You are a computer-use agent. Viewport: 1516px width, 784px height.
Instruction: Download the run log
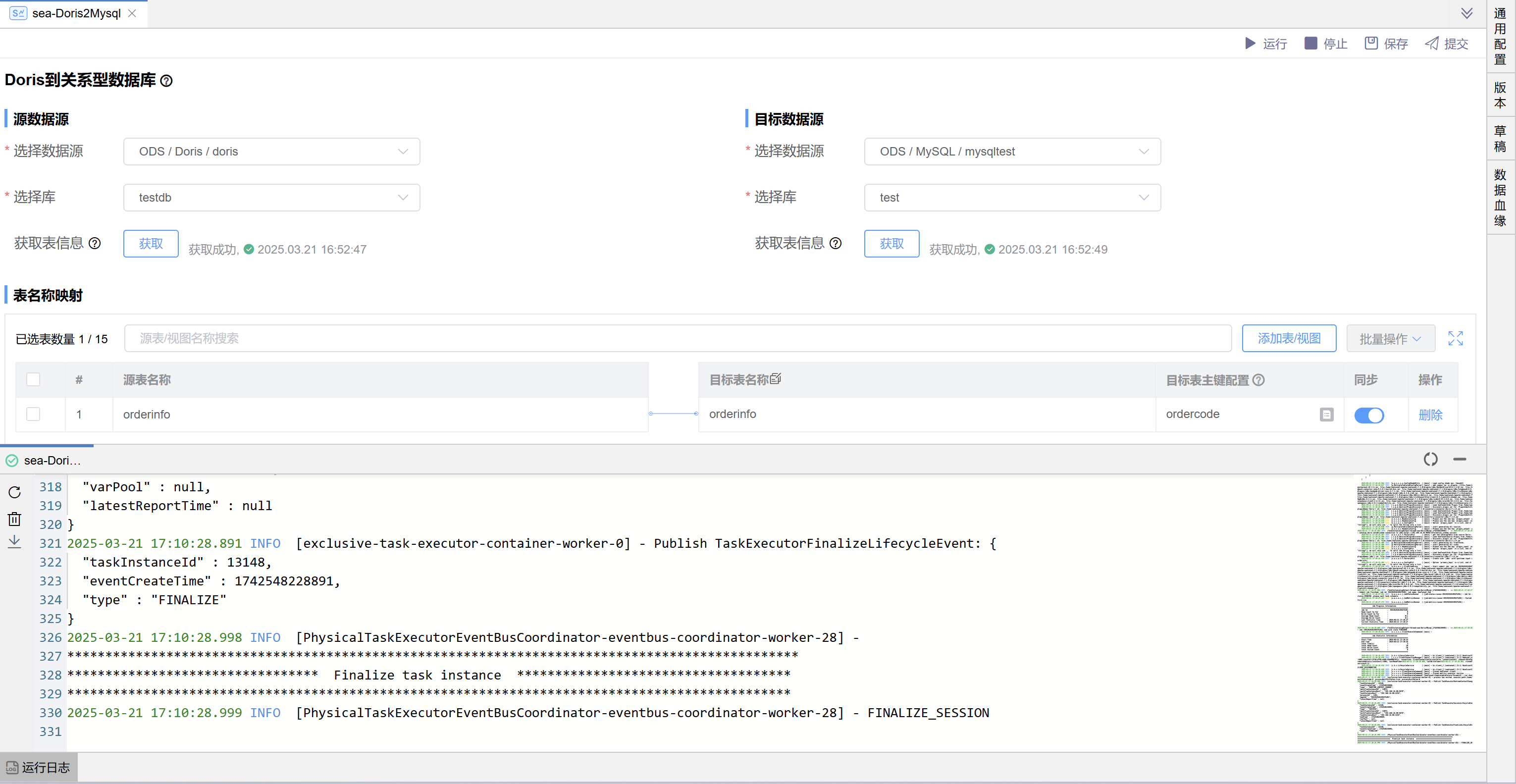click(14, 541)
